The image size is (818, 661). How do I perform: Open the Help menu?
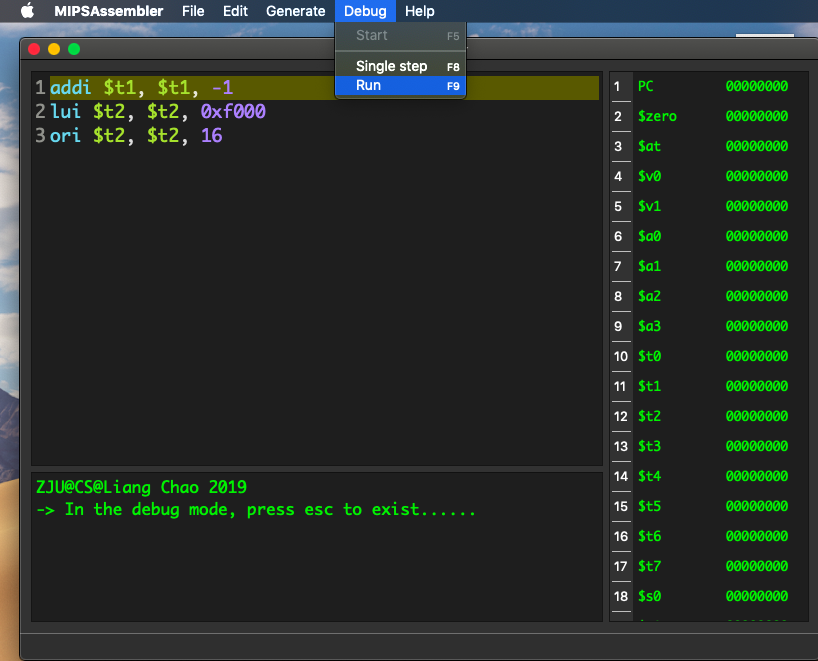(419, 11)
